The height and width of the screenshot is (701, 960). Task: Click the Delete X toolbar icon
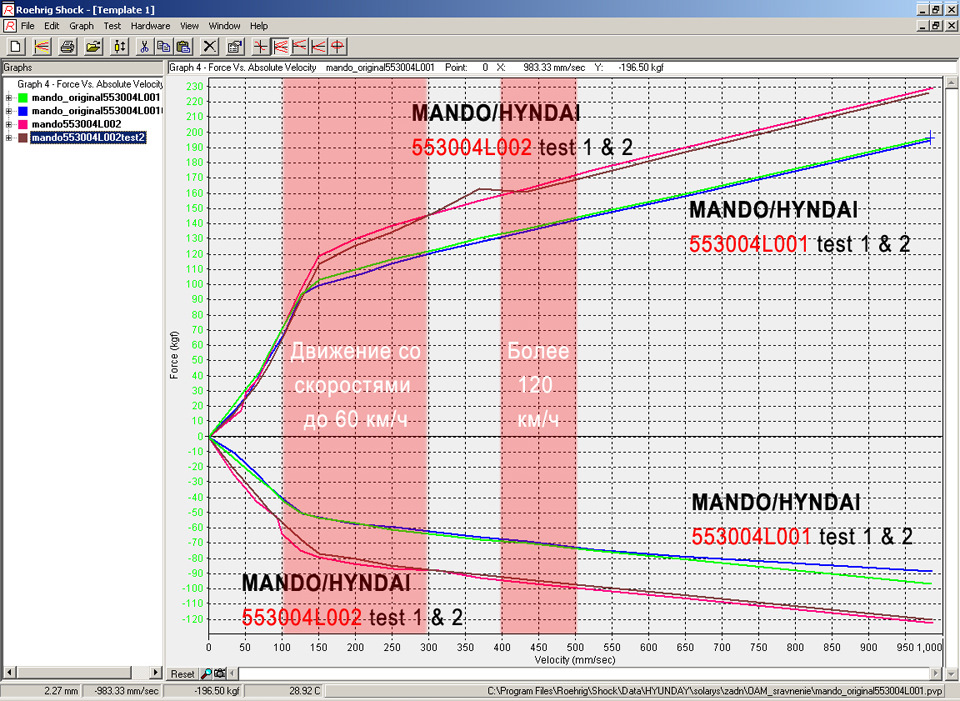coord(209,47)
